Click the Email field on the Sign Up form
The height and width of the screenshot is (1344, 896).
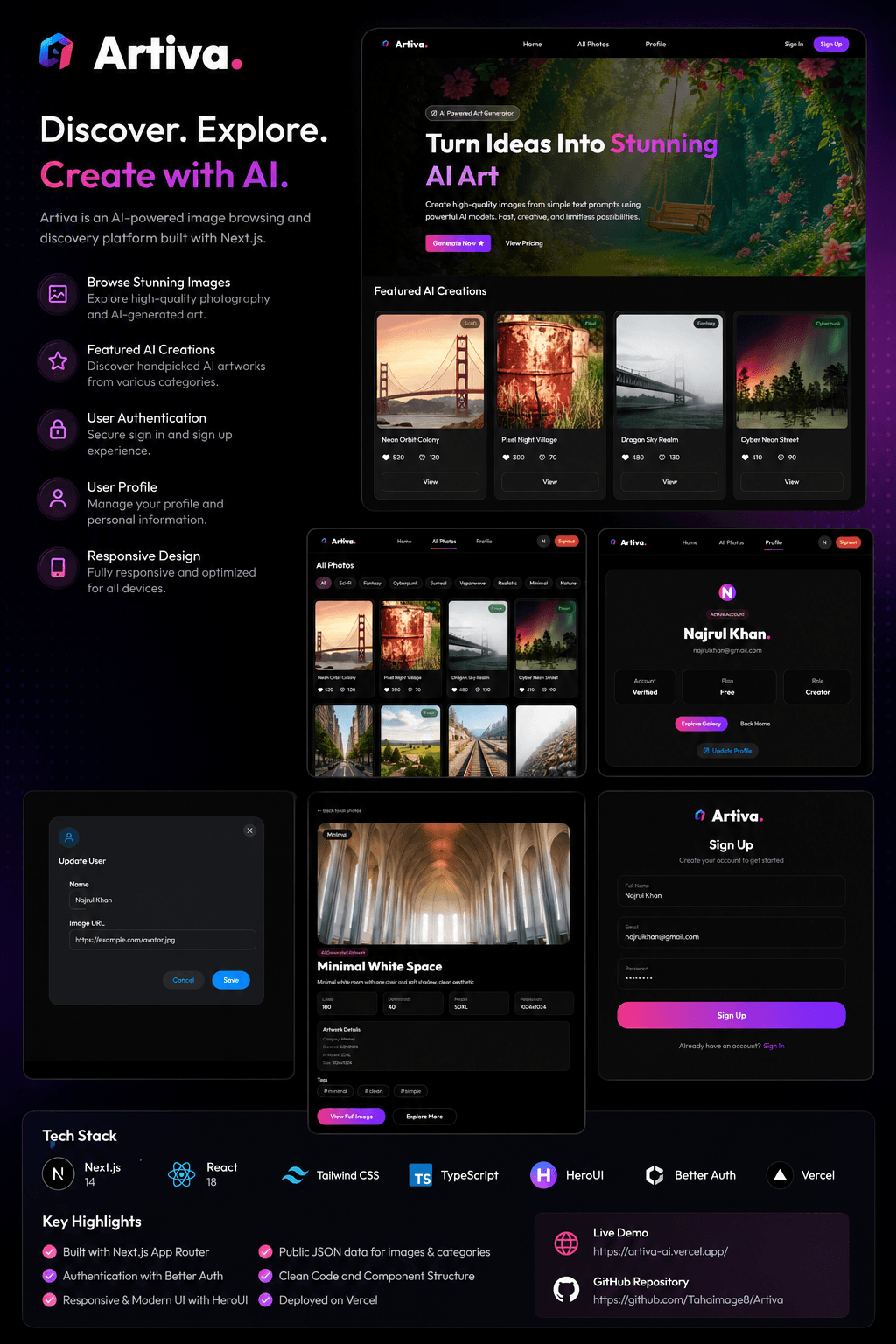731,933
